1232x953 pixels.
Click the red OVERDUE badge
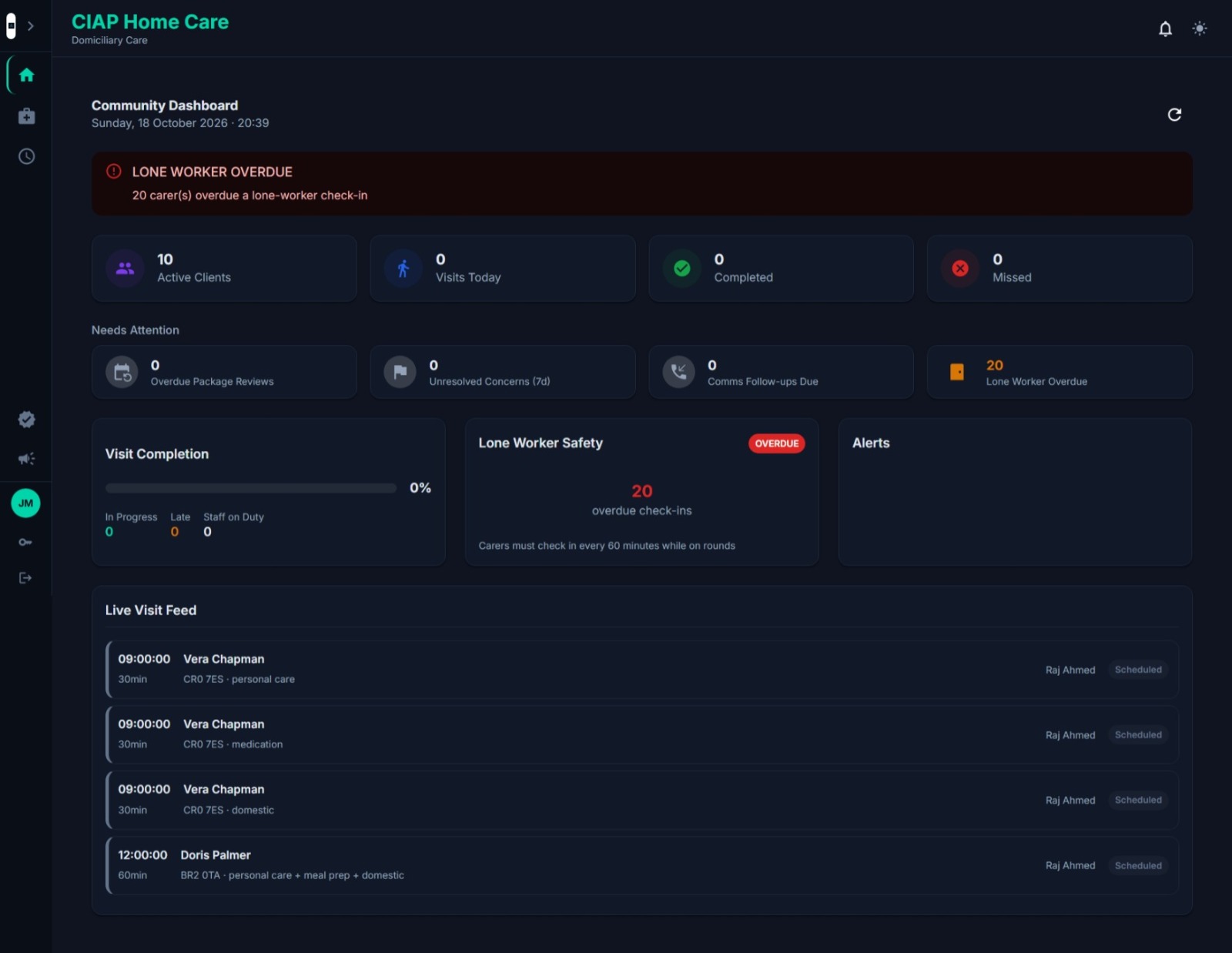[x=776, y=443]
